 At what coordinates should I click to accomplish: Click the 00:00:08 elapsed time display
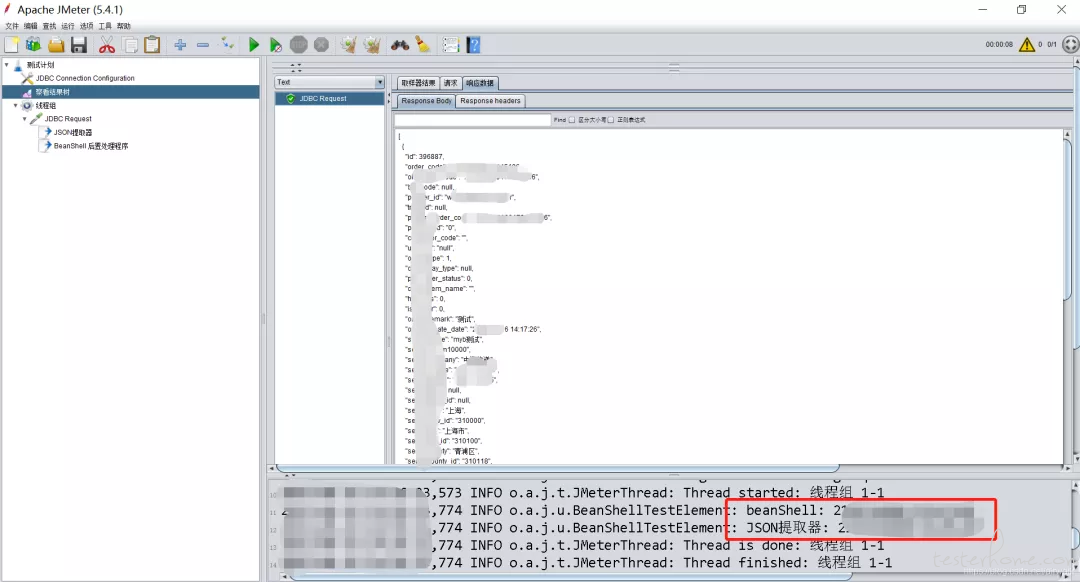(999, 45)
